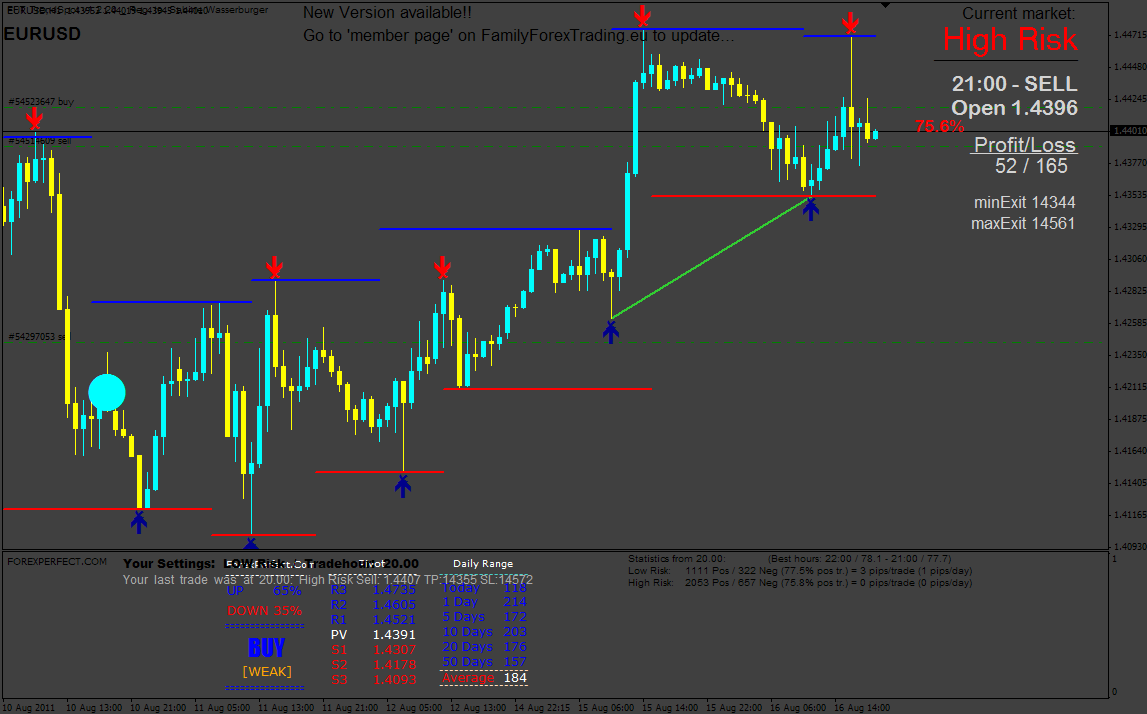This screenshot has height=714, width=1147.
Task: Click the 1.43060 price axis label
Action: (x=1129, y=258)
